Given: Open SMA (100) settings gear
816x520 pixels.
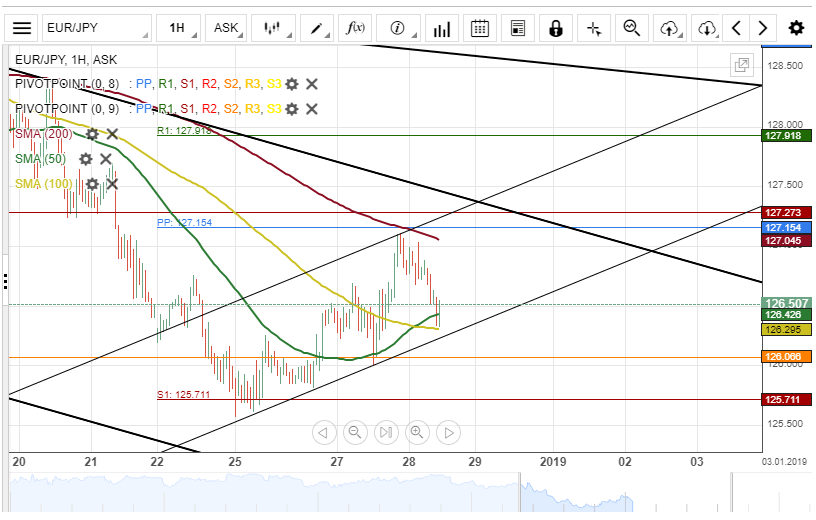Looking at the screenshot, I should (x=92, y=184).
